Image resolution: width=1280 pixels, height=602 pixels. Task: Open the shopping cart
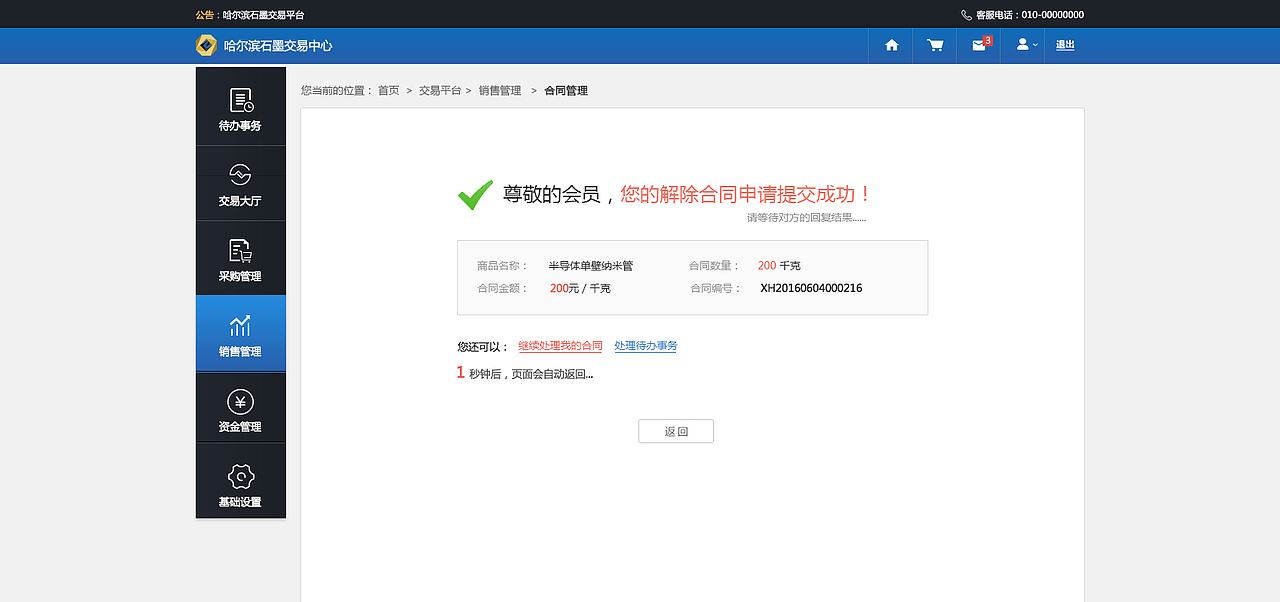click(x=934, y=45)
